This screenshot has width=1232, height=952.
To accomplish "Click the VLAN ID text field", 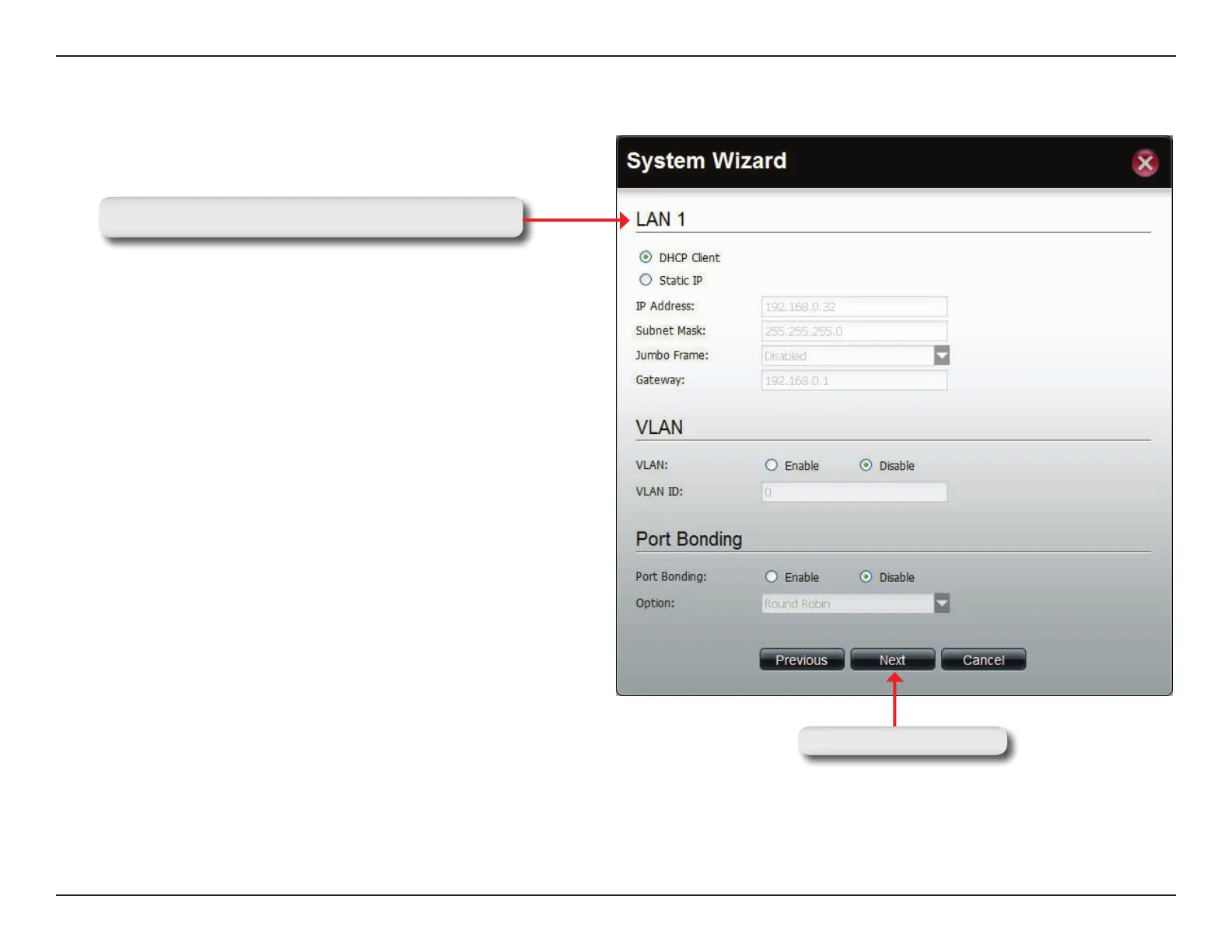I will tap(853, 492).
